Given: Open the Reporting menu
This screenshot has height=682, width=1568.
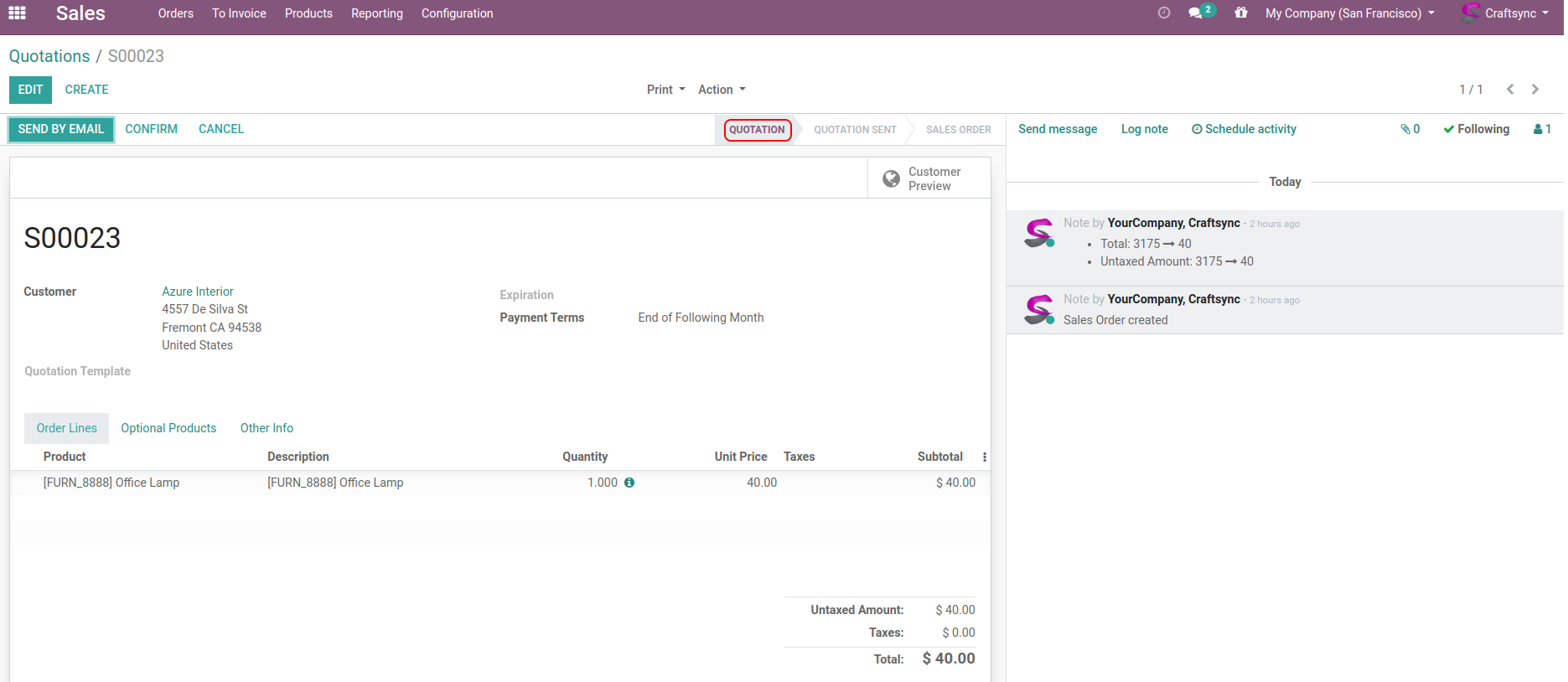Looking at the screenshot, I should (x=376, y=13).
